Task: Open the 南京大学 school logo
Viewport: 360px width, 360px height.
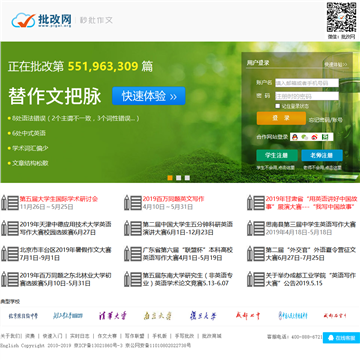Action: [x=158, y=315]
